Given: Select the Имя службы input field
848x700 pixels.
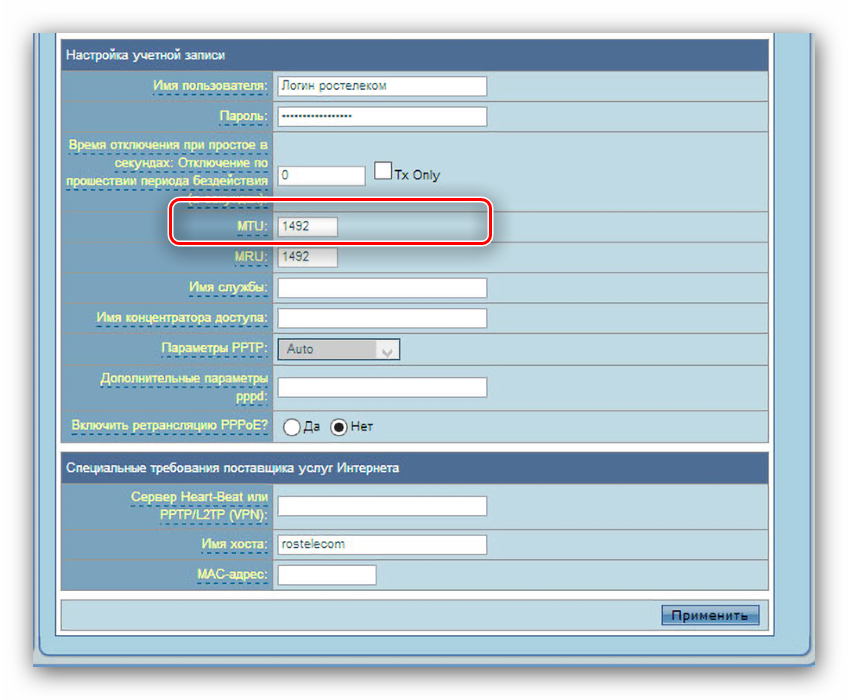Looking at the screenshot, I should (381, 288).
